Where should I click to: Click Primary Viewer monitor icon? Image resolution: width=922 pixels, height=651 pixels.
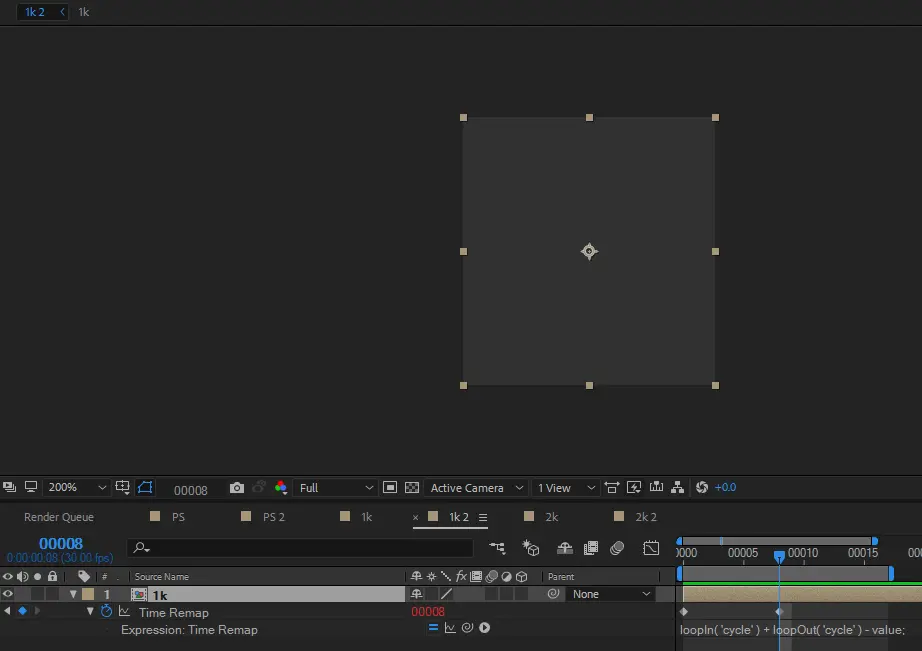pyautogui.click(x=31, y=487)
